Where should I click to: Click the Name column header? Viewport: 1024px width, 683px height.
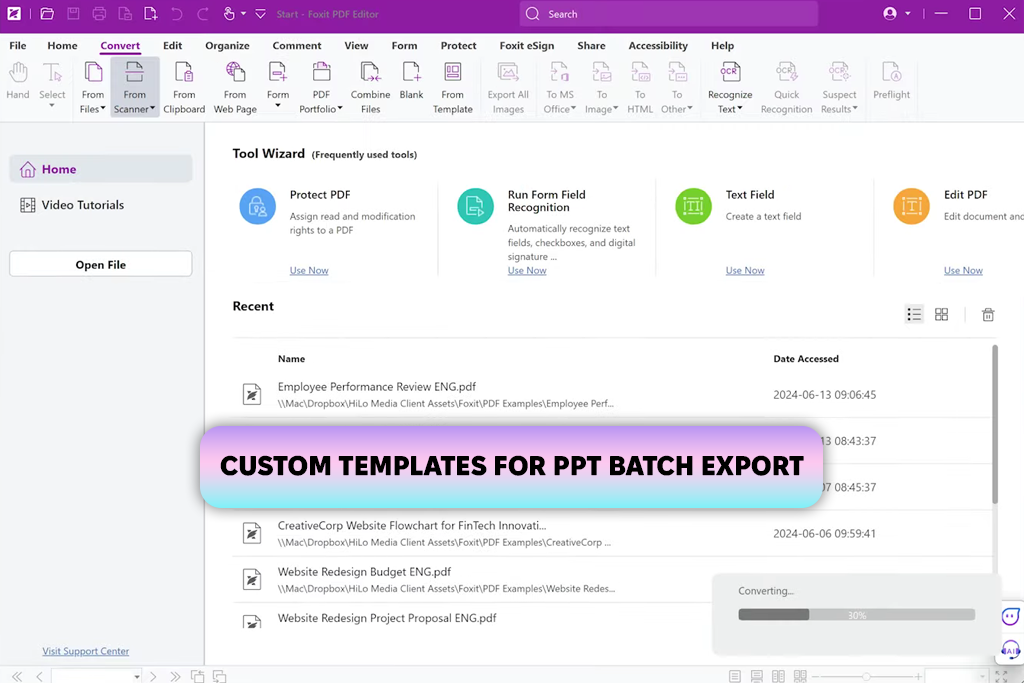291,358
